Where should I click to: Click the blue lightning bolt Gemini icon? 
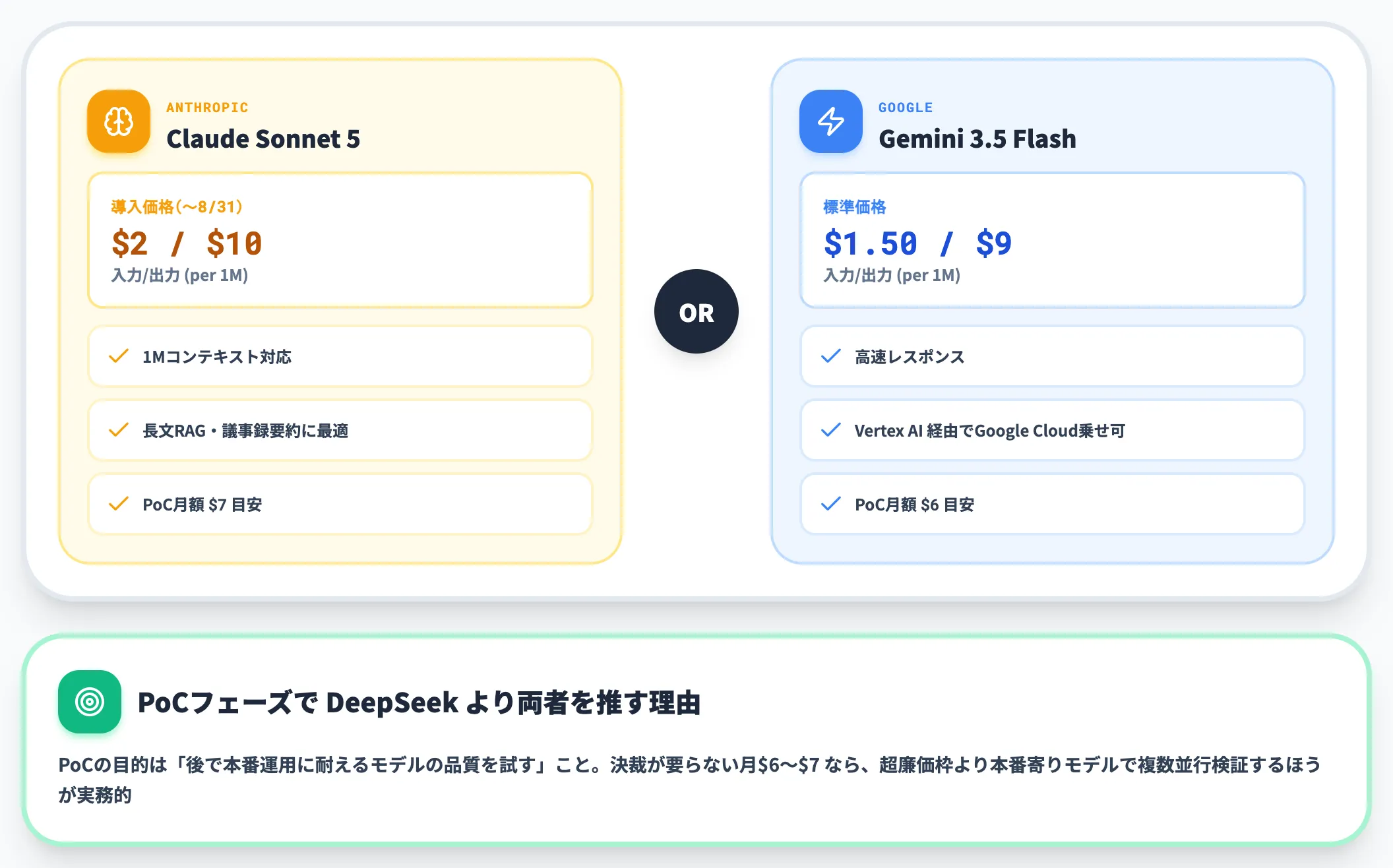[831, 121]
